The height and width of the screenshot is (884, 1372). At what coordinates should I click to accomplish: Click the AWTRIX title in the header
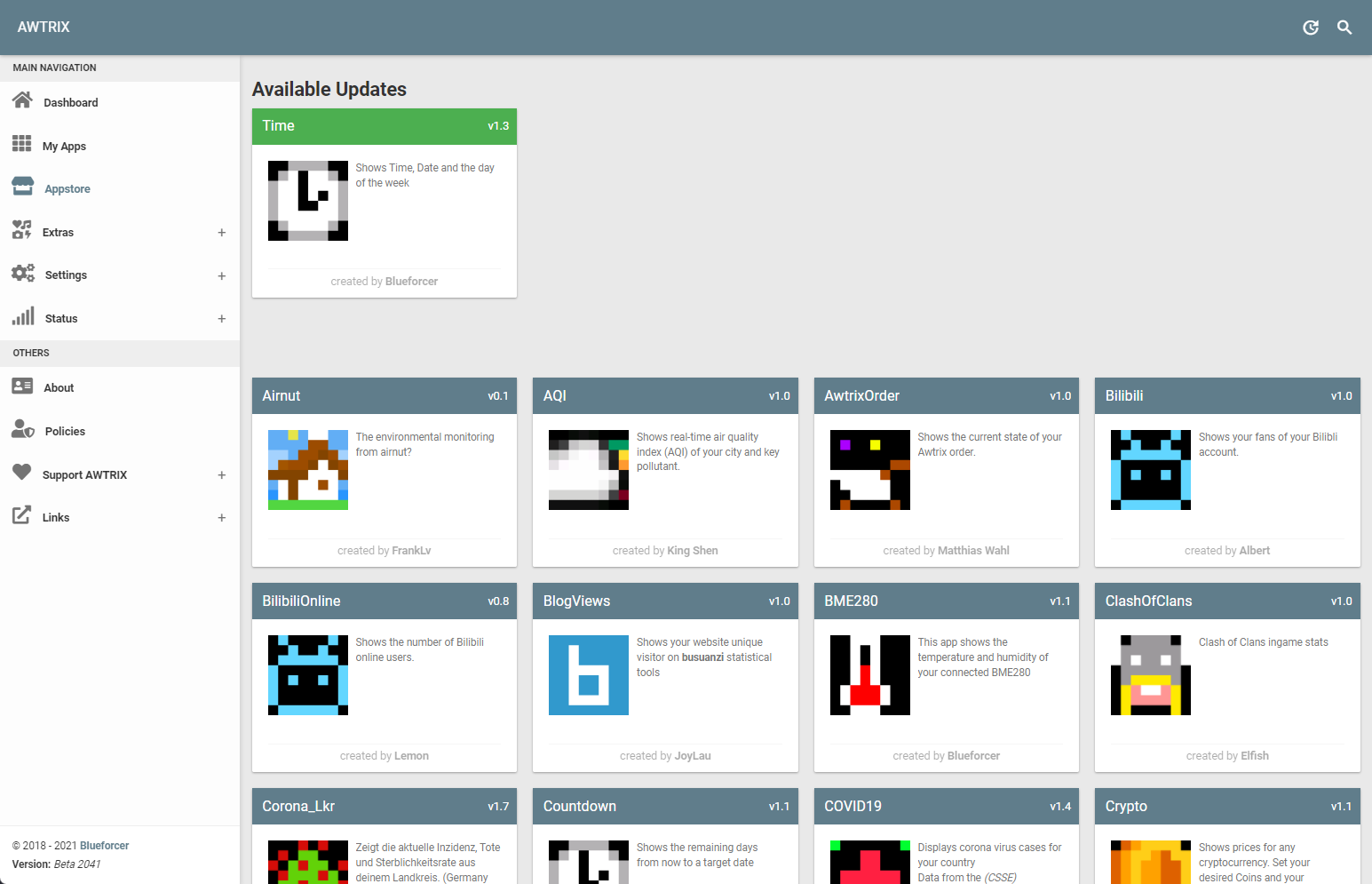(44, 28)
